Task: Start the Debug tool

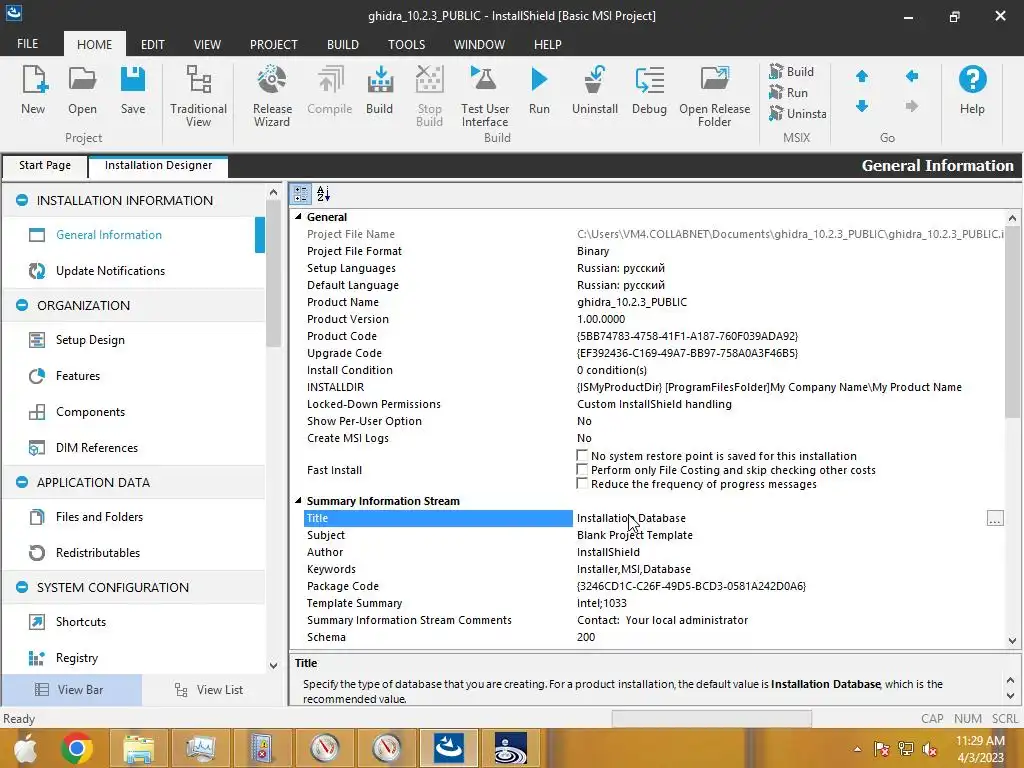Action: coord(649,90)
